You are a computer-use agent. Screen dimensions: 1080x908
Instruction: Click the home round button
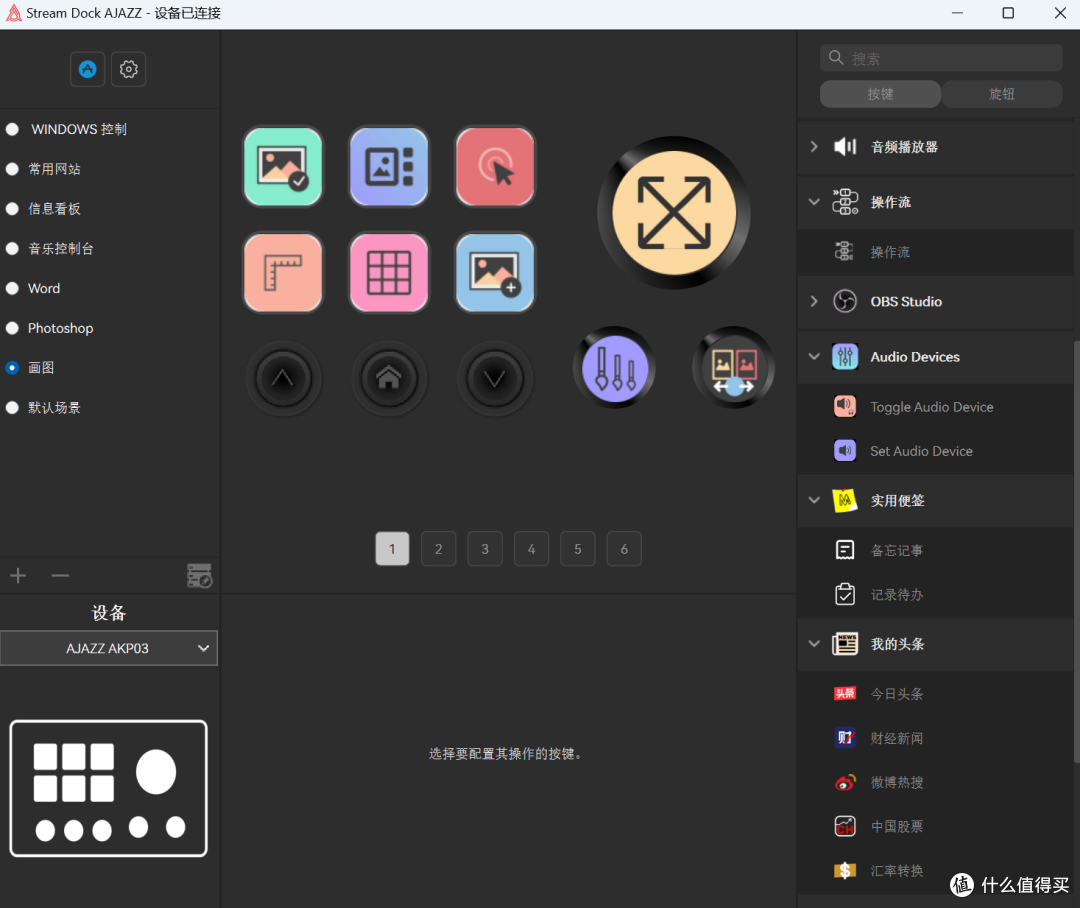[x=389, y=378]
